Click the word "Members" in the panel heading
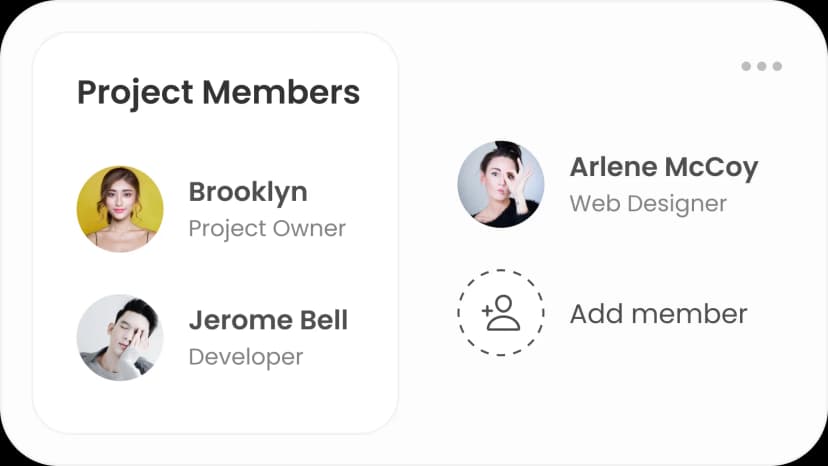Image resolution: width=828 pixels, height=466 pixels. point(281,93)
